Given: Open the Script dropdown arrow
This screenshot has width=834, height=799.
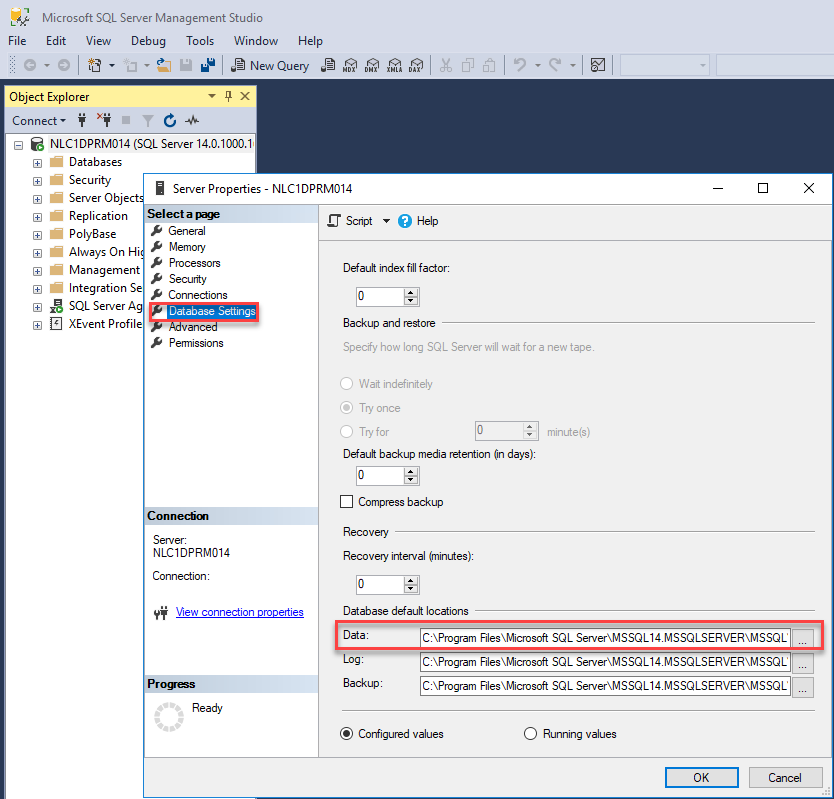Looking at the screenshot, I should (386, 221).
